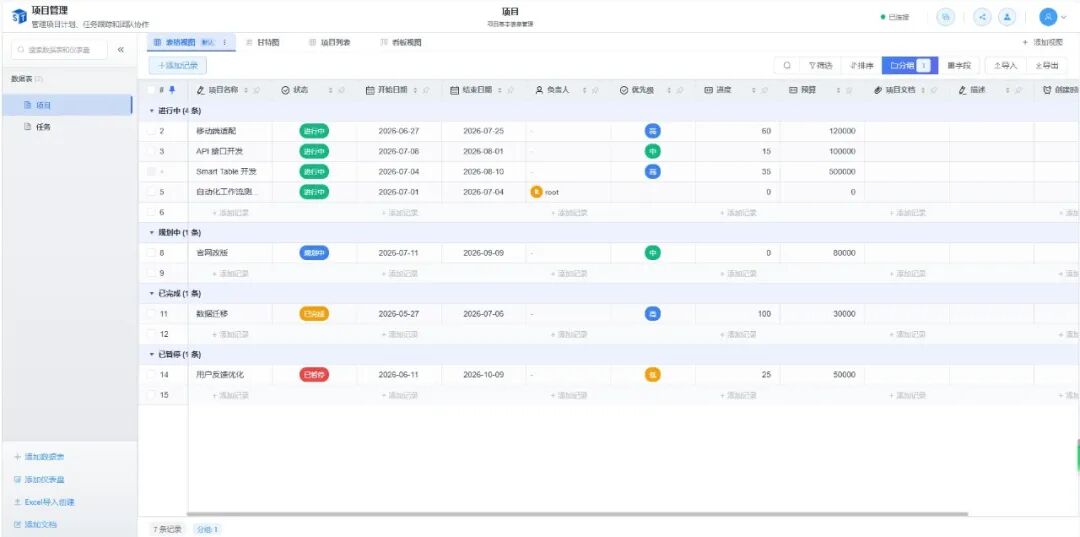Tick the checkbox for row 8 官网改版
The image size is (1080, 537).
pyautogui.click(x=151, y=253)
